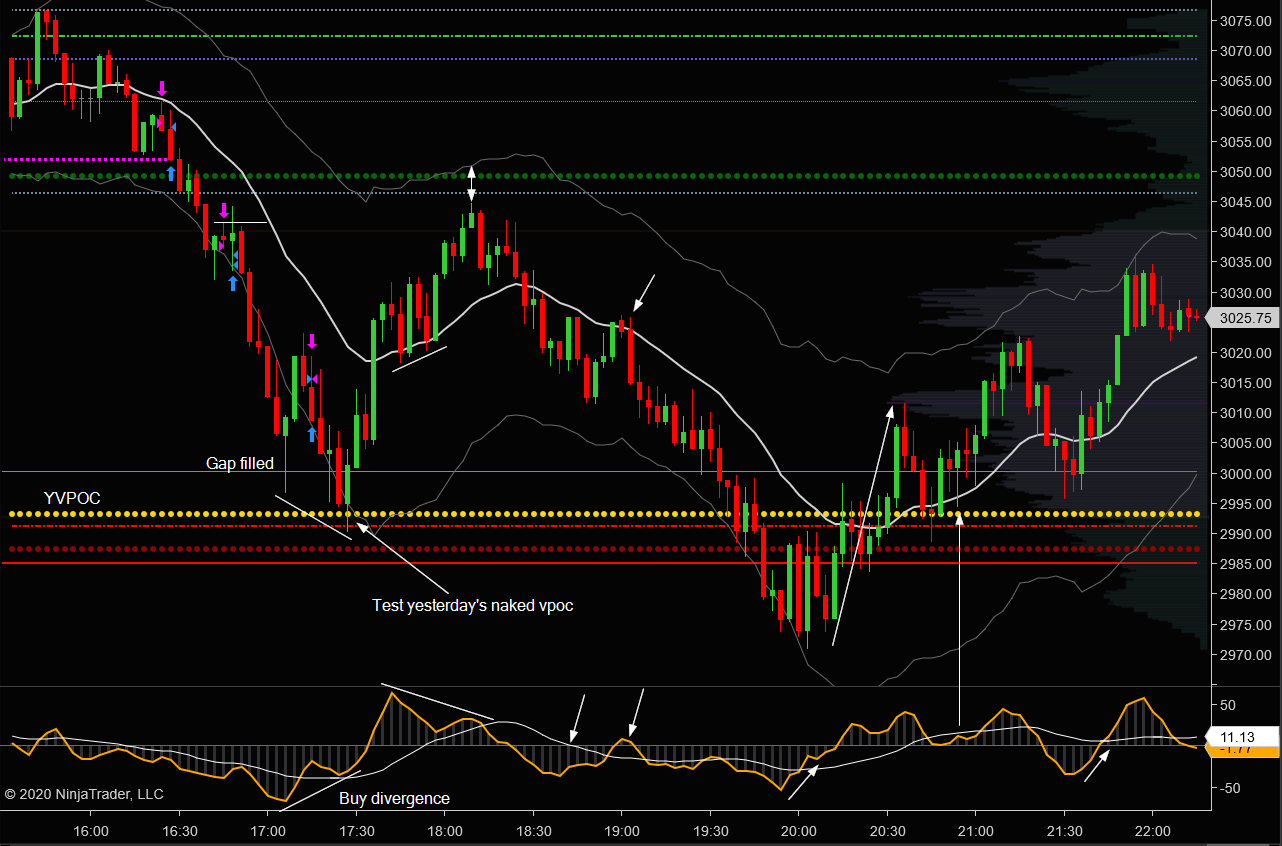1282x846 pixels.
Task: Click the 18:00 time axis label
Action: (445, 831)
